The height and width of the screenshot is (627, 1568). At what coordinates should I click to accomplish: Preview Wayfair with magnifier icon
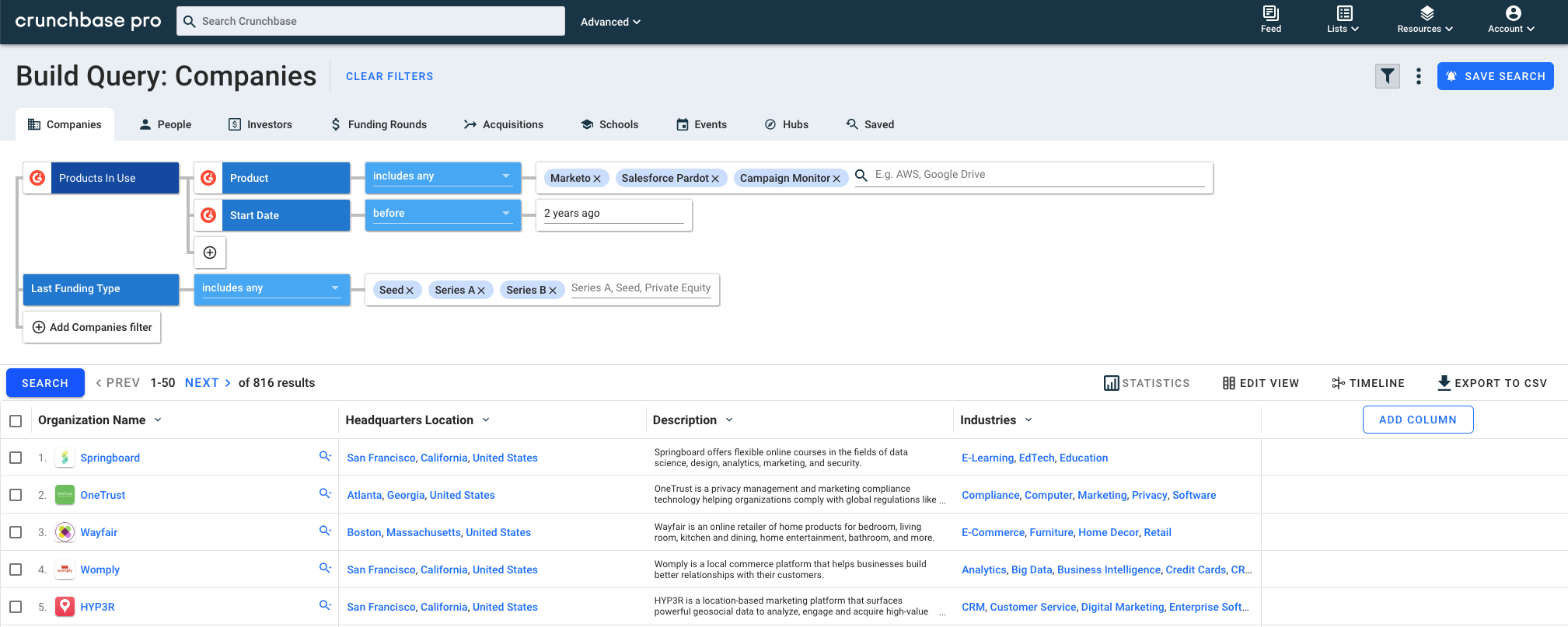[325, 531]
